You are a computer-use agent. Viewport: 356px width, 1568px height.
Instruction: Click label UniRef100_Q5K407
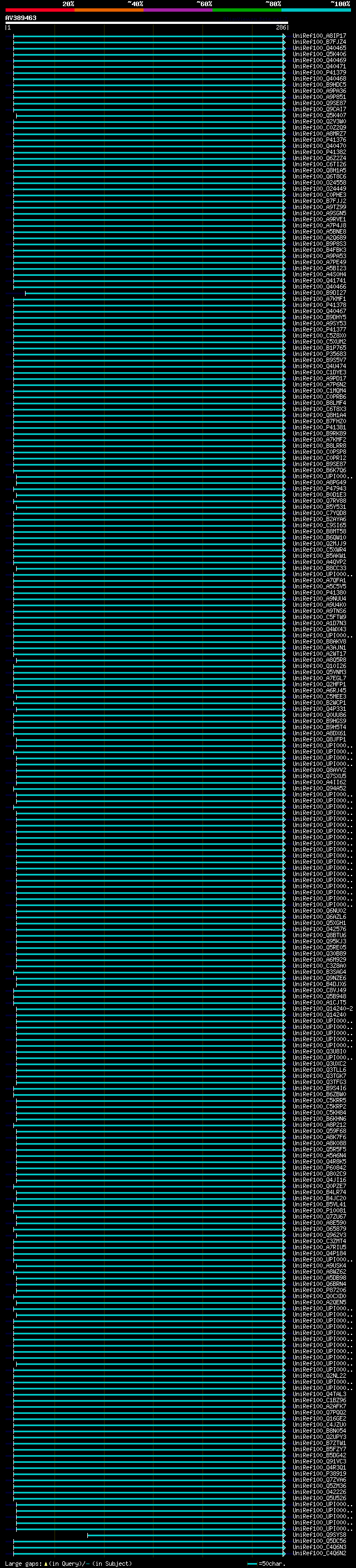point(319,115)
